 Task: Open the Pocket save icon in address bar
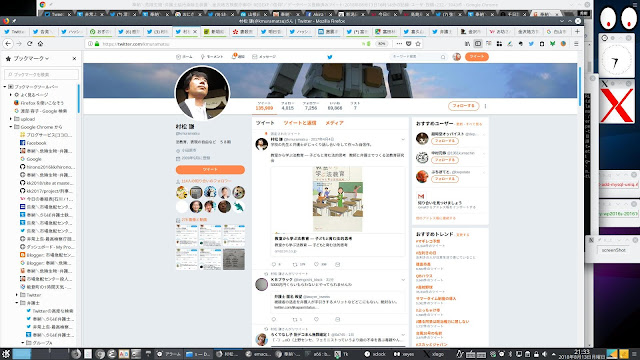pyautogui.click(x=409, y=43)
